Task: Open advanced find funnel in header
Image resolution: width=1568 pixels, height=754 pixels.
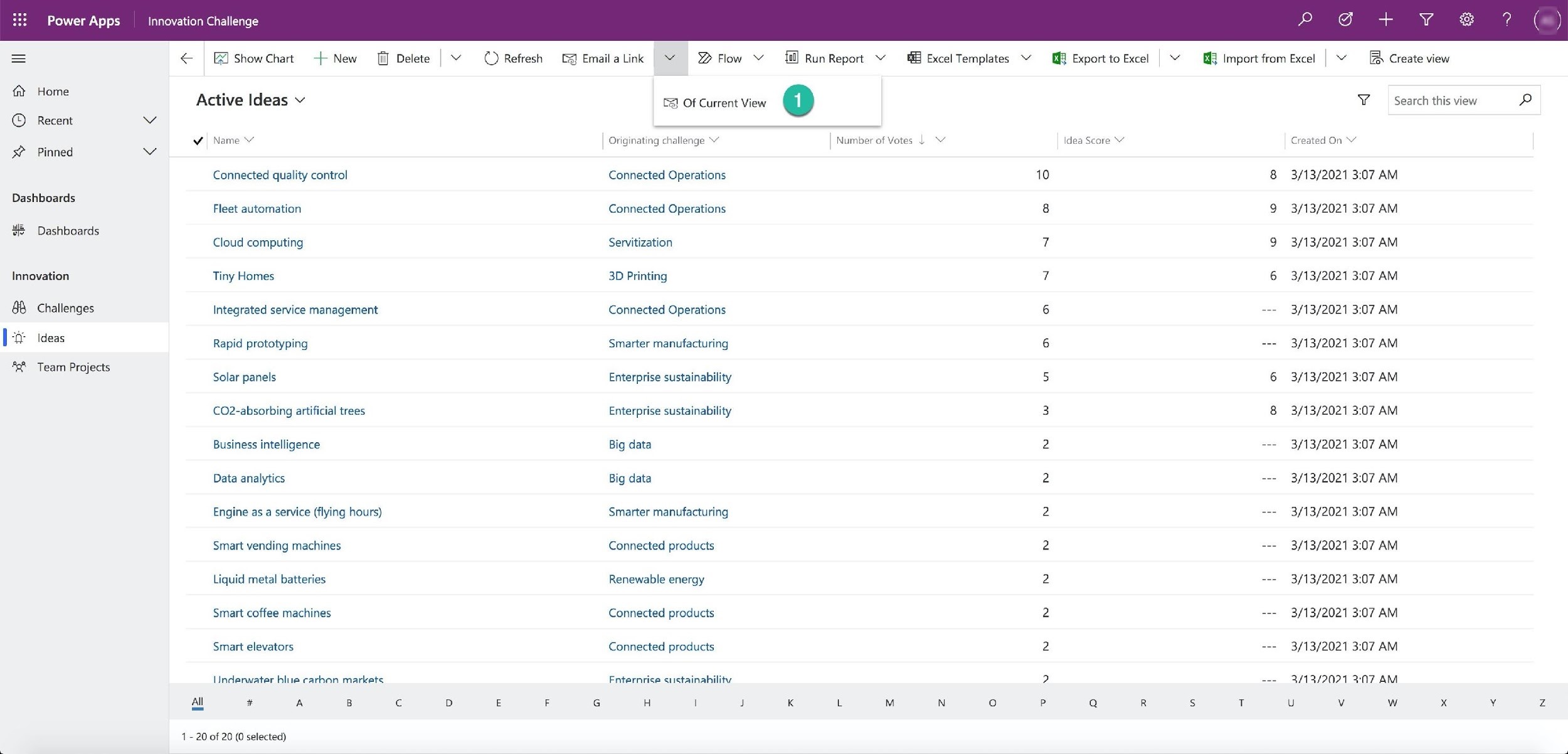Action: 1426,19
